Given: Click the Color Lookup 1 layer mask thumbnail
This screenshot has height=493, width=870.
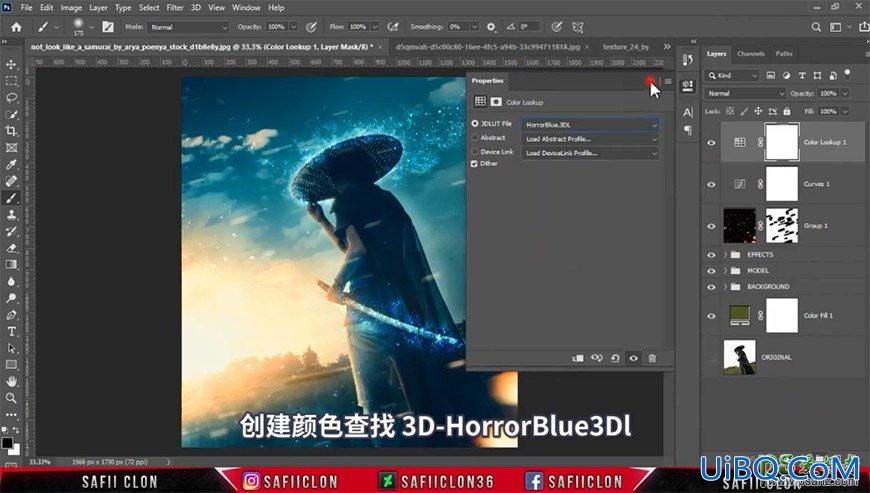Looking at the screenshot, I should [782, 142].
